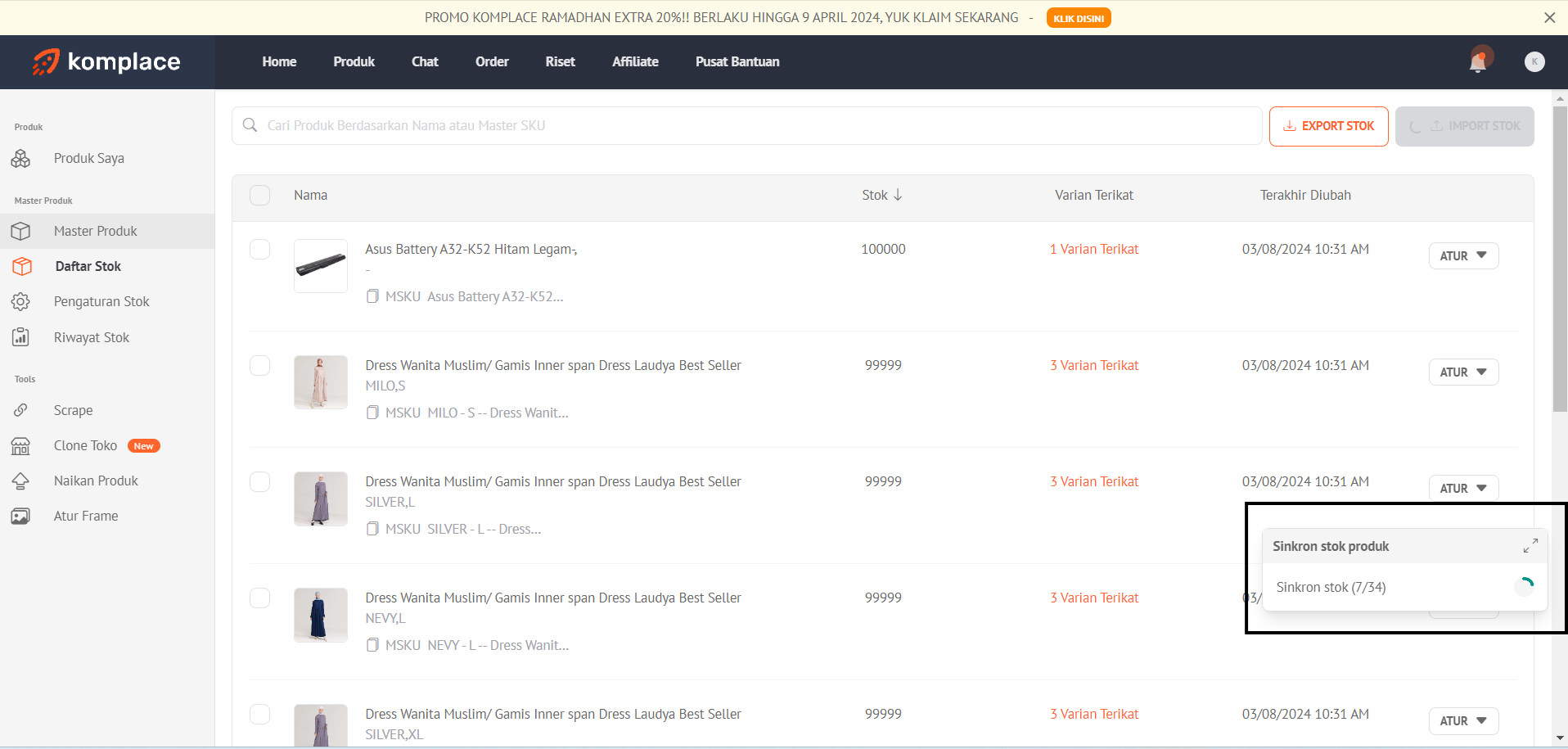Open ATUR dropdown for Asus Battery
The width and height of the screenshot is (1568, 749).
click(1463, 255)
